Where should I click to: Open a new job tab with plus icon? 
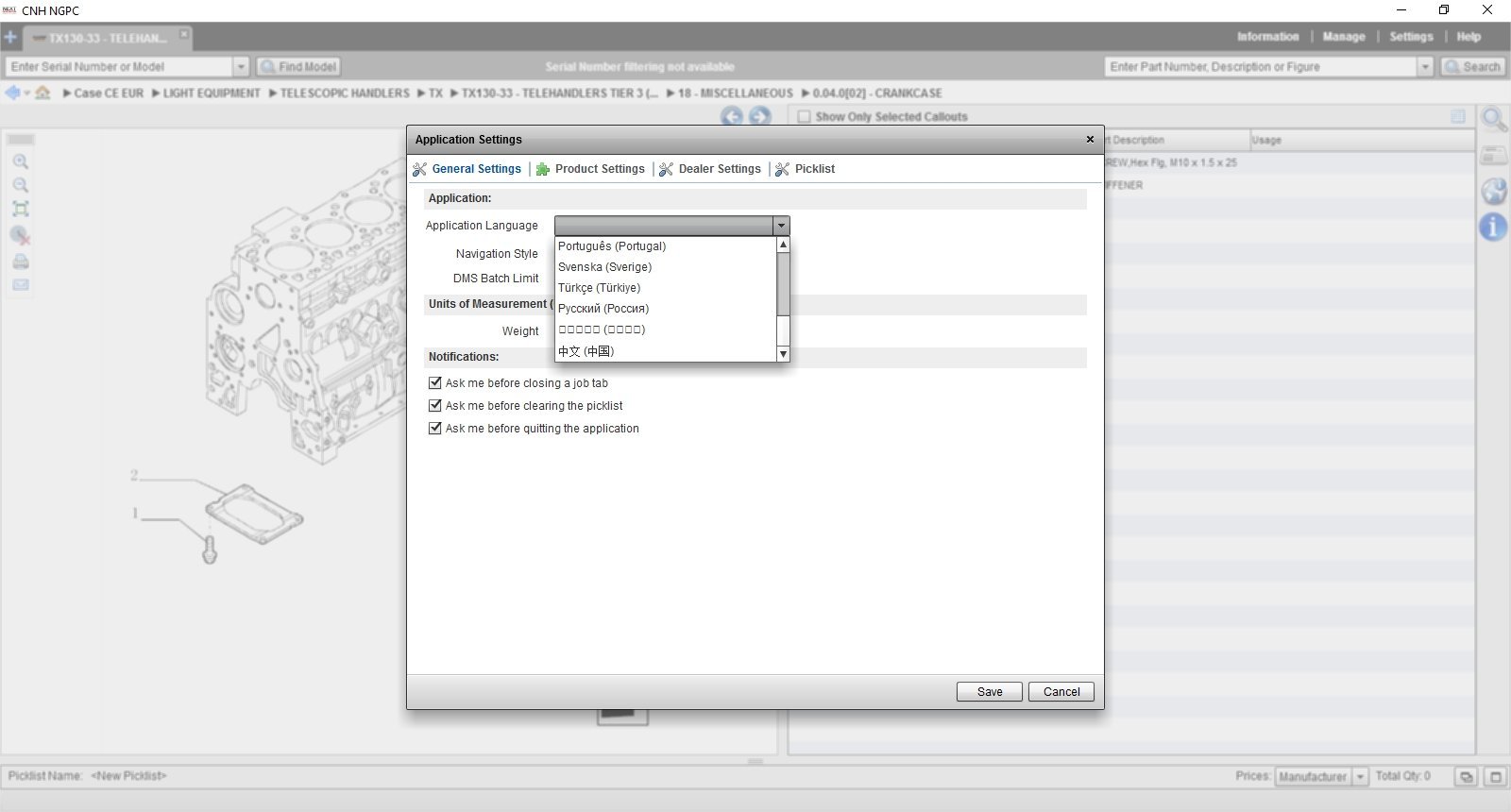pos(9,38)
